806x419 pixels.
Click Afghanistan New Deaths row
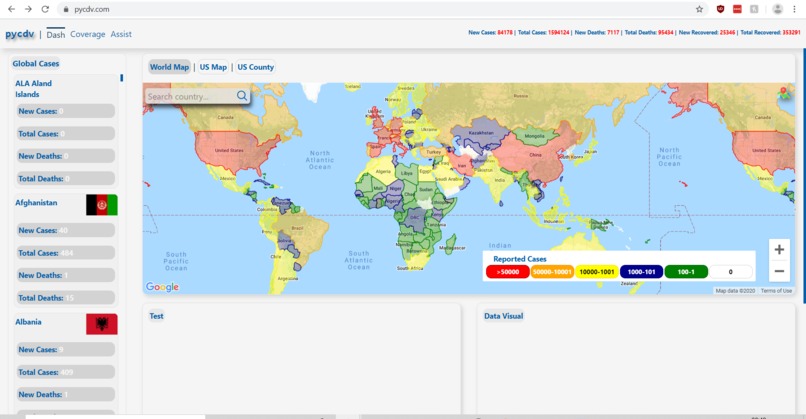(66, 275)
